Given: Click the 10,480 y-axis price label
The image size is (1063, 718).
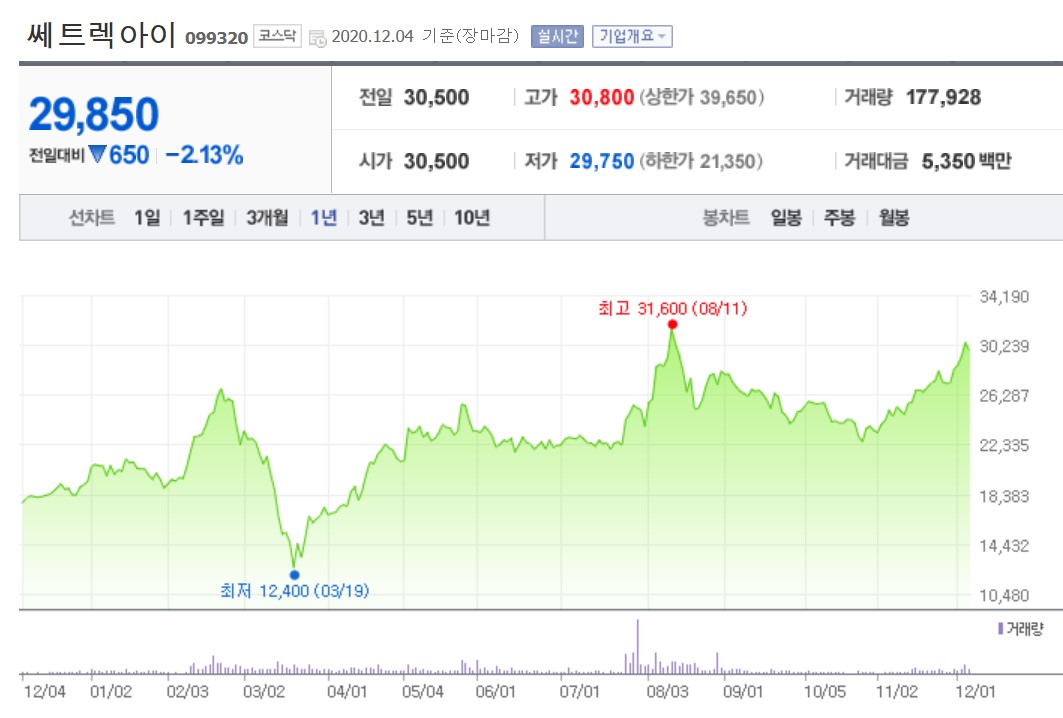Looking at the screenshot, I should click(x=1004, y=595).
